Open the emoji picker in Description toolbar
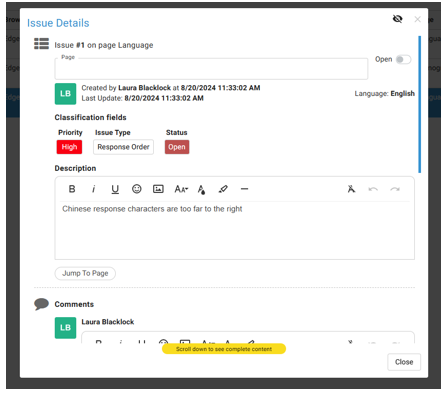This screenshot has height=393, width=448. 137,189
